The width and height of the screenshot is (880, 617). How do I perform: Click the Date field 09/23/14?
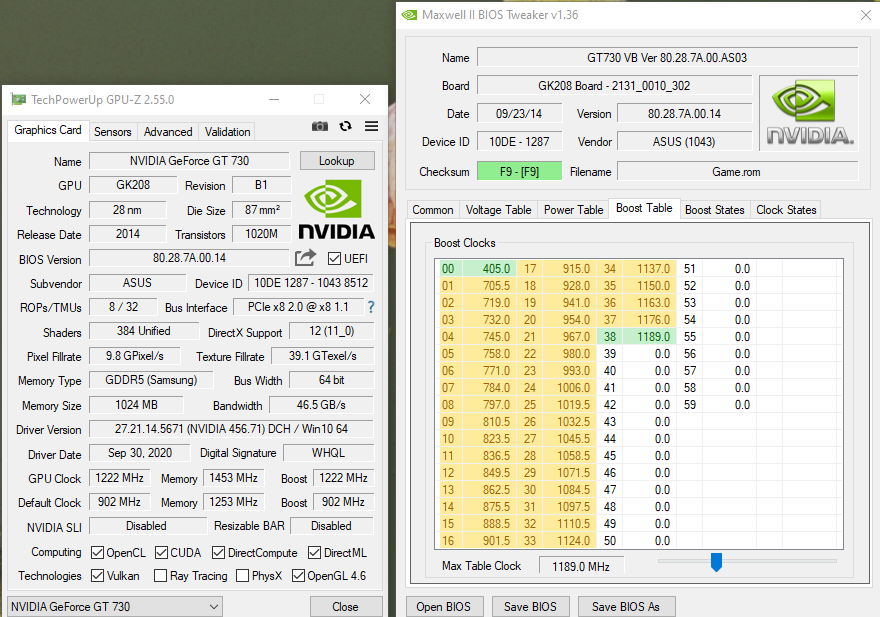pyautogui.click(x=519, y=113)
